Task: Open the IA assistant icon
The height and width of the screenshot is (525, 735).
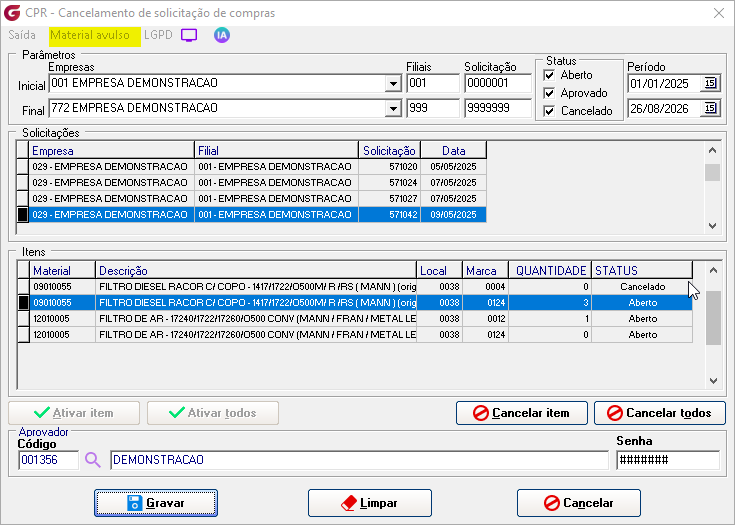Action: coord(222,35)
